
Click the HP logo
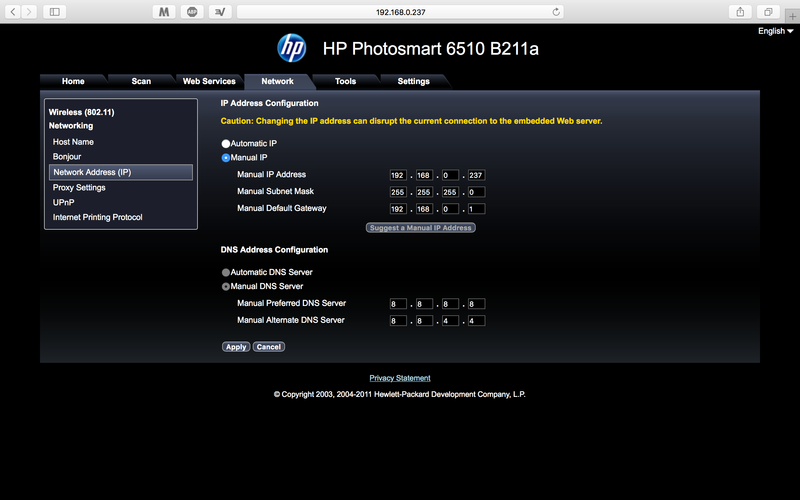(291, 48)
